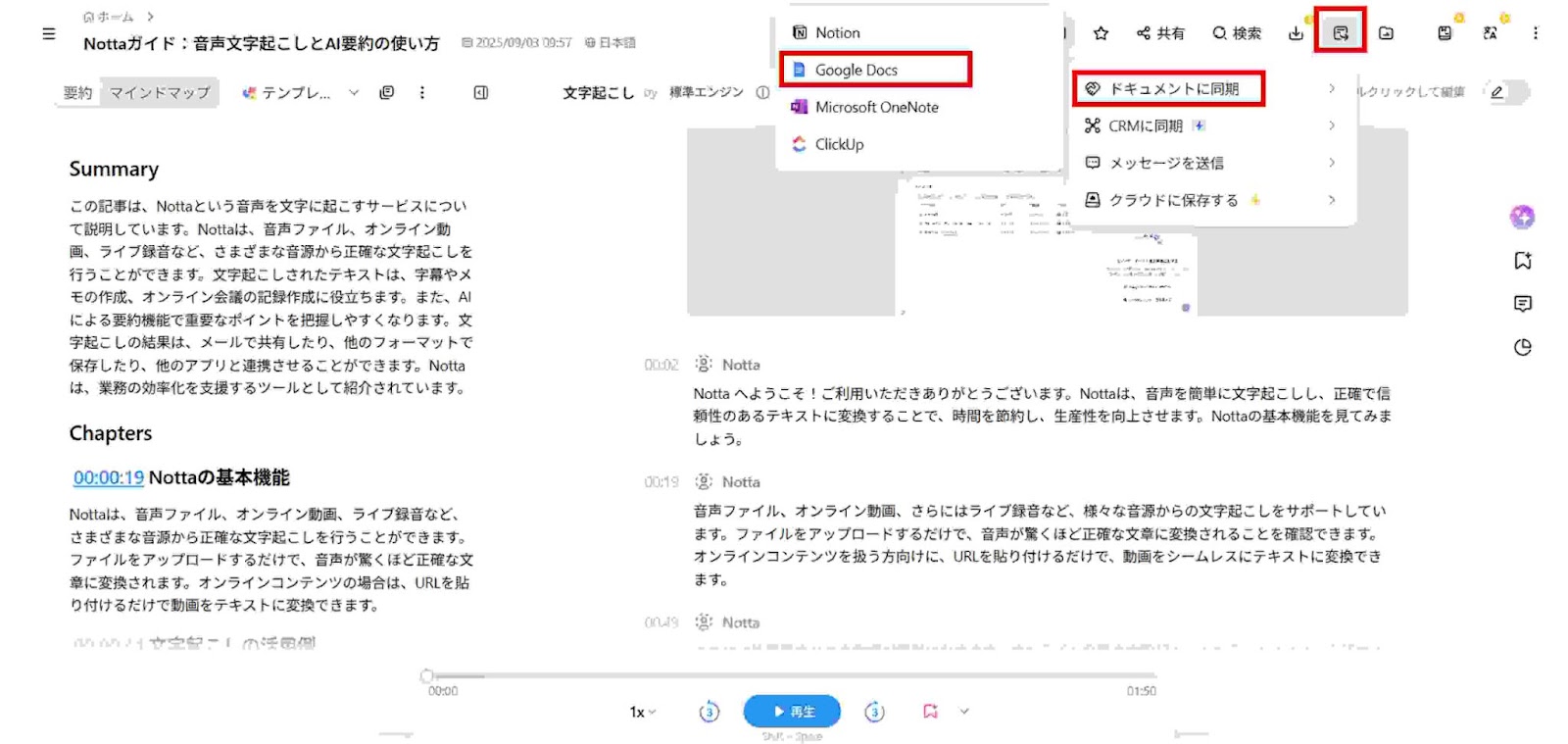Click the 00:02 transcript timestamp
This screenshot has height=744, width=1568.
click(x=661, y=365)
